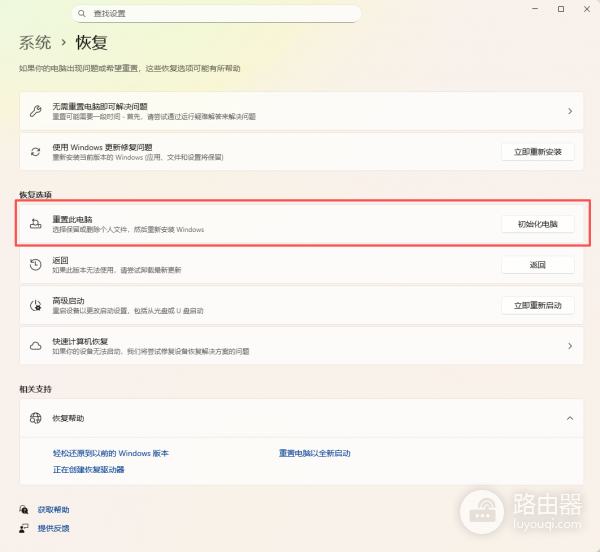Click the 恢复选项 section label
This screenshot has height=552, width=600.
(35, 195)
